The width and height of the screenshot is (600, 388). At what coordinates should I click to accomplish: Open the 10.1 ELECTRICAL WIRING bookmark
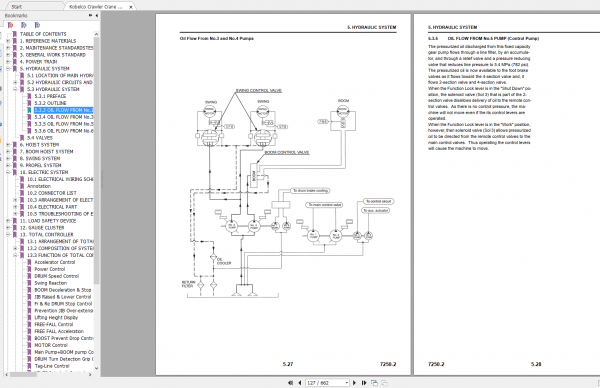point(60,179)
